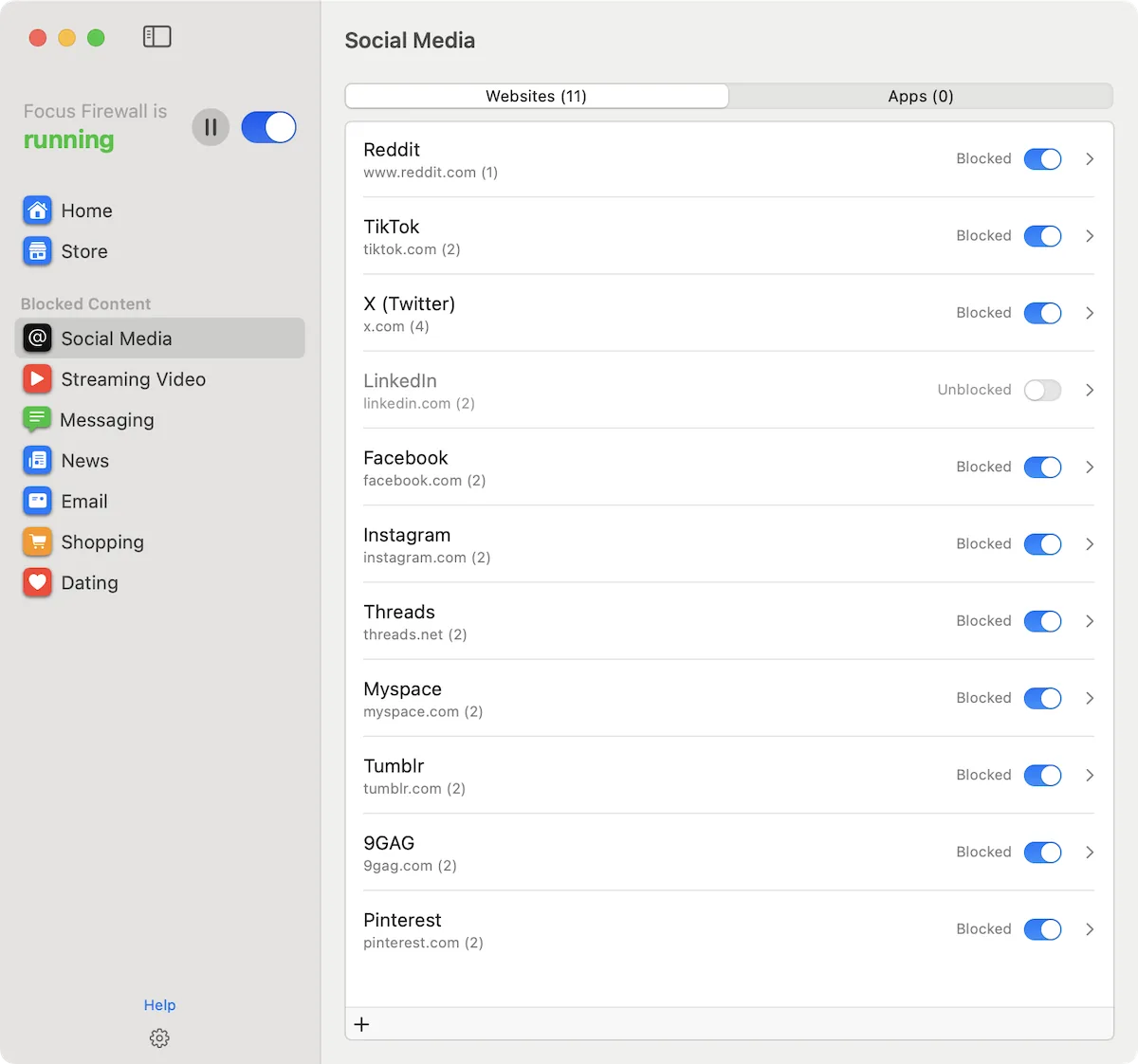Expand Threads details chevron
The width and height of the screenshot is (1138, 1064).
1090,621
